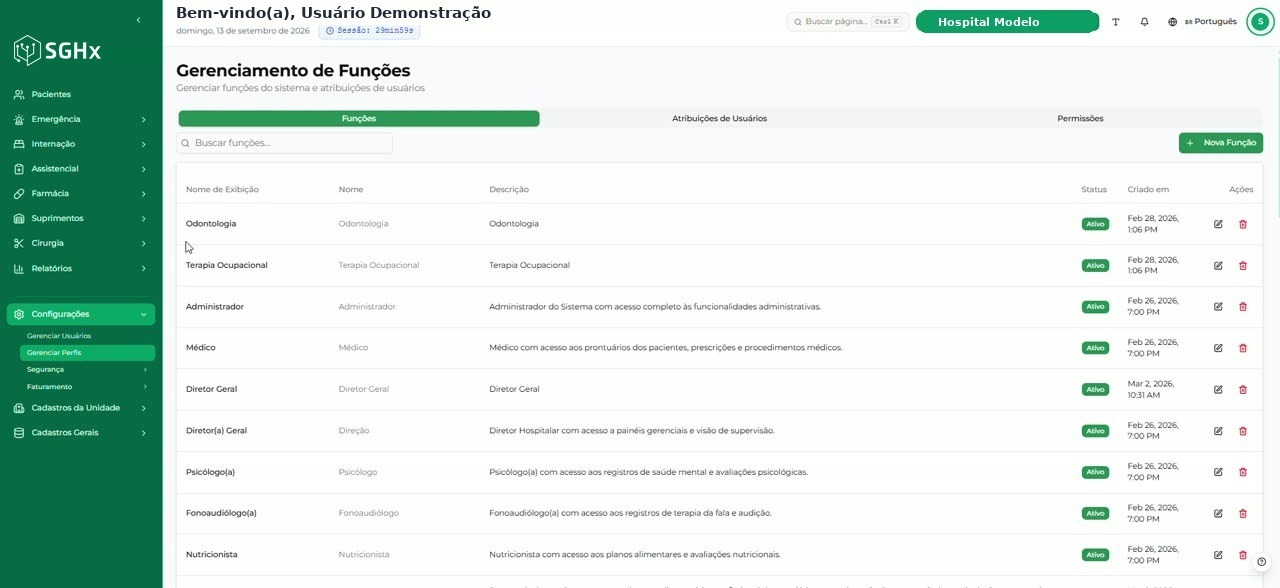Delete the Diretor Geral role
Viewport: 1280px width, 588px height.
click(1243, 389)
